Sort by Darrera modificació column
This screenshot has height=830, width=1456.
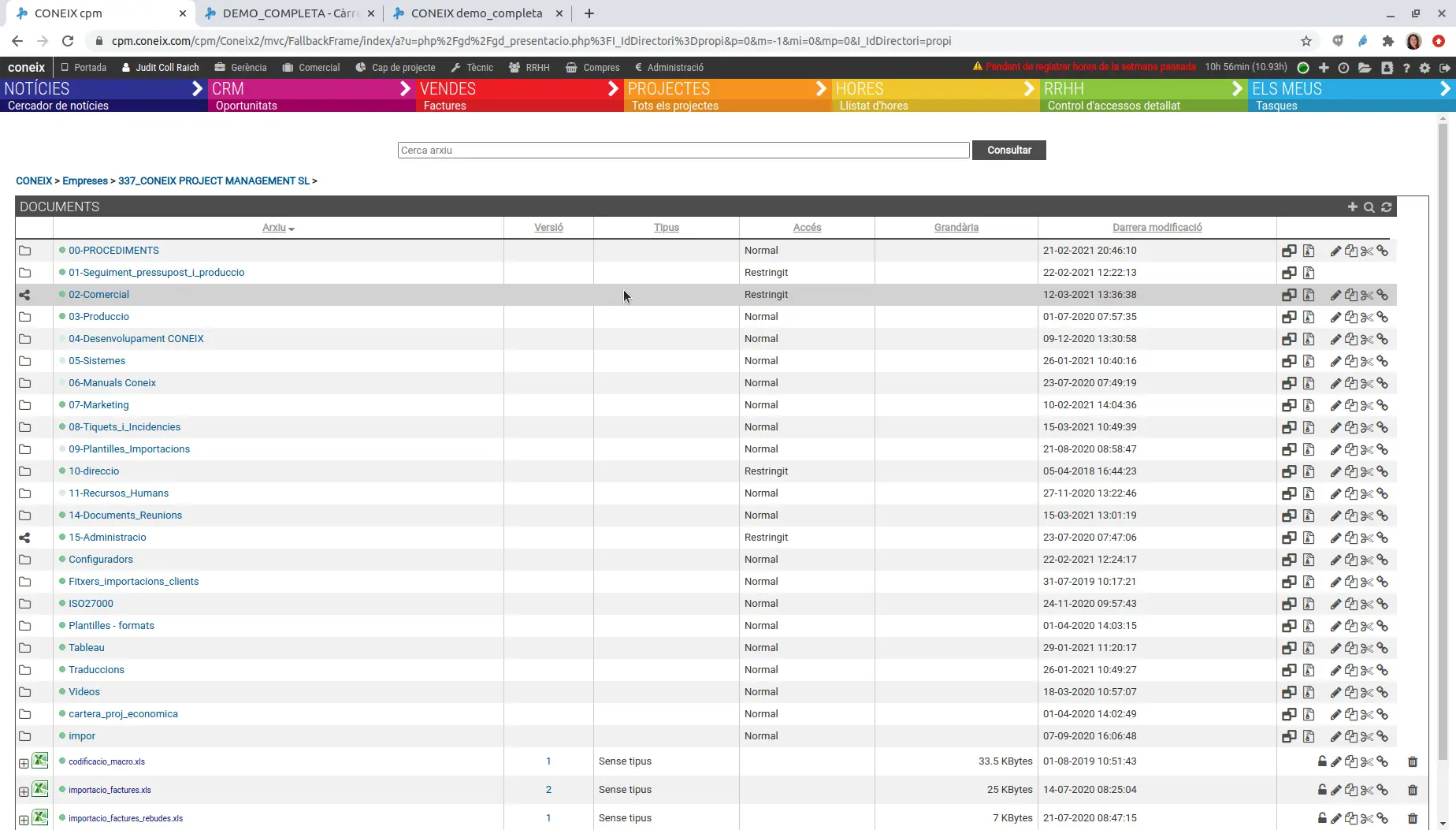pos(1157,228)
